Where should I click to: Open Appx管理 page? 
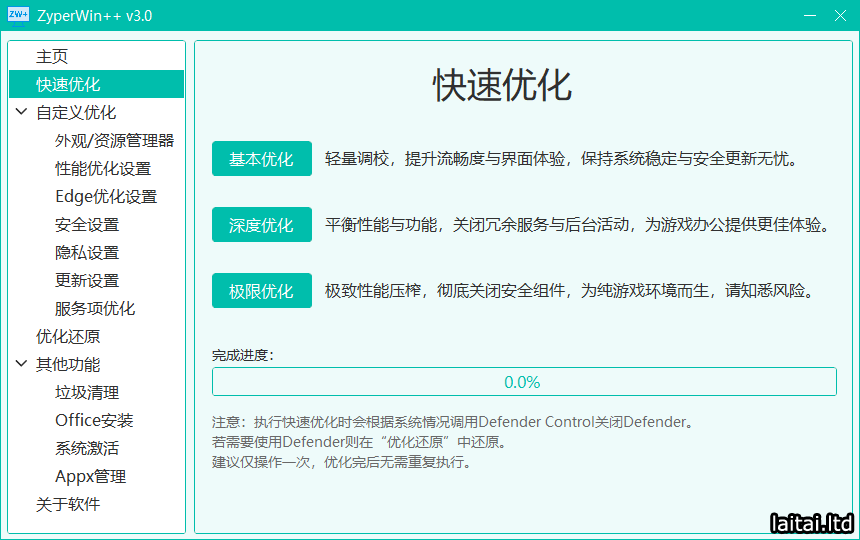click(90, 477)
